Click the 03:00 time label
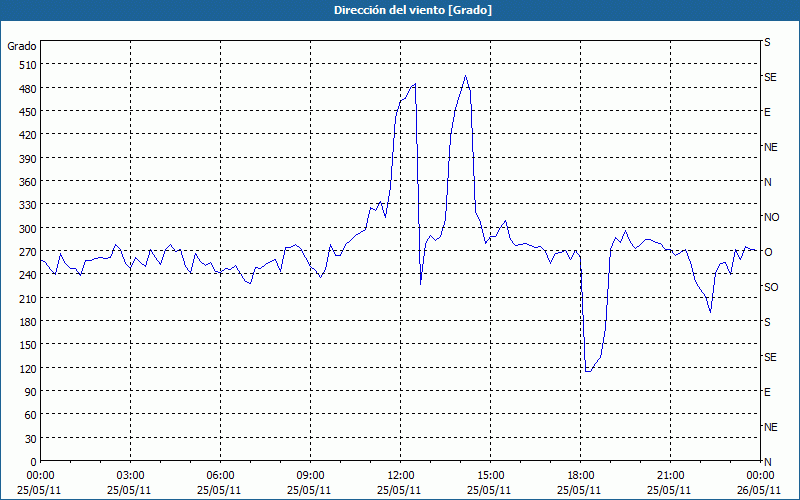Screen dimensions: 800x500 (x=130, y=476)
